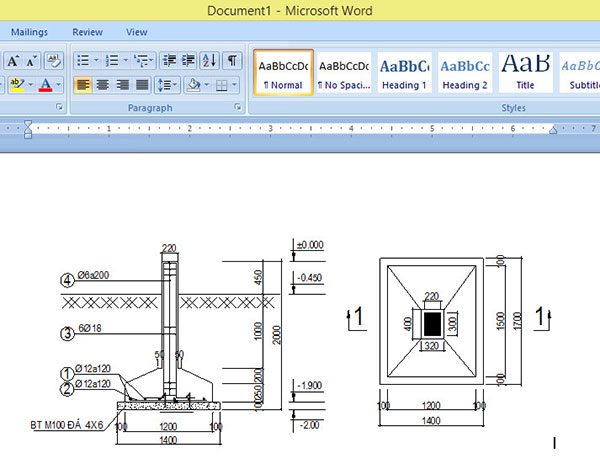600x464 pixels.
Task: Open the Line Spacing dropdown
Action: click(x=167, y=85)
